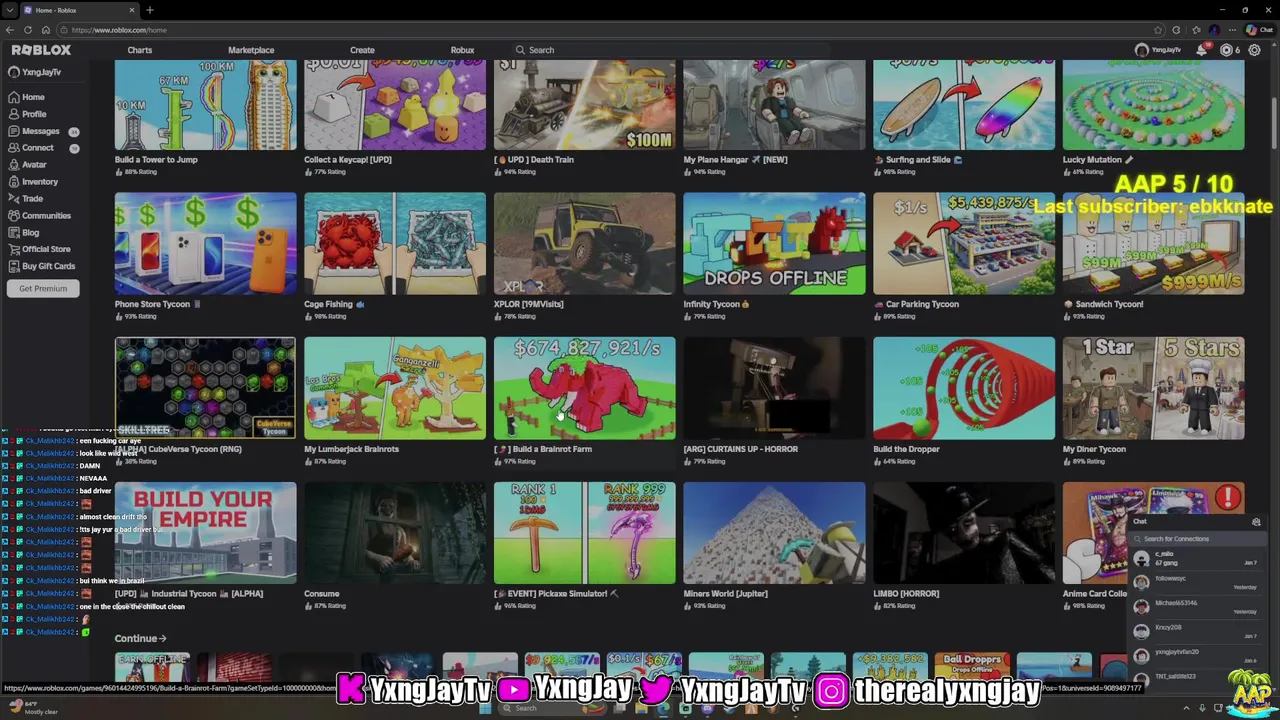The height and width of the screenshot is (720, 1280).
Task: Open Roblox settings gear icon
Action: click(x=1255, y=50)
